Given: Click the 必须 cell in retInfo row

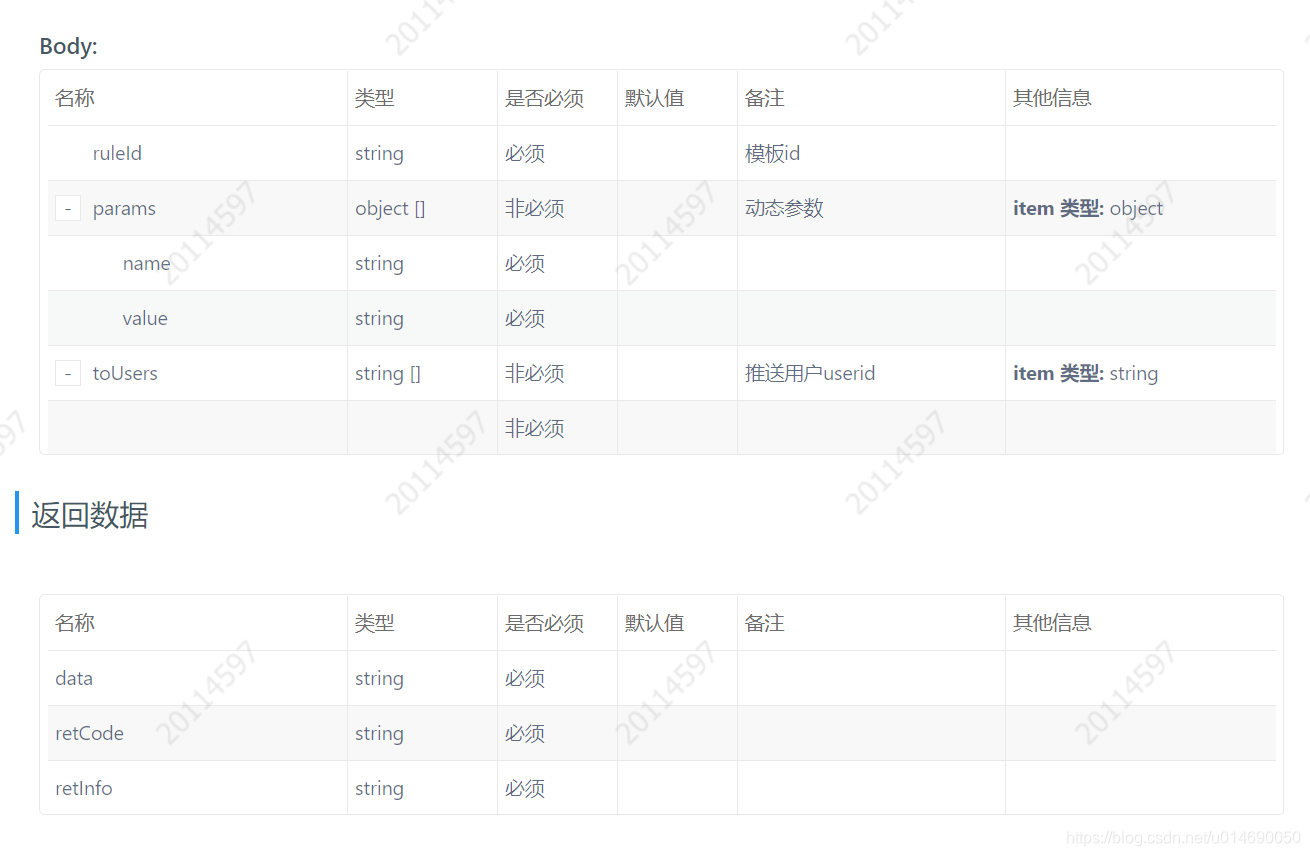Looking at the screenshot, I should [525, 788].
